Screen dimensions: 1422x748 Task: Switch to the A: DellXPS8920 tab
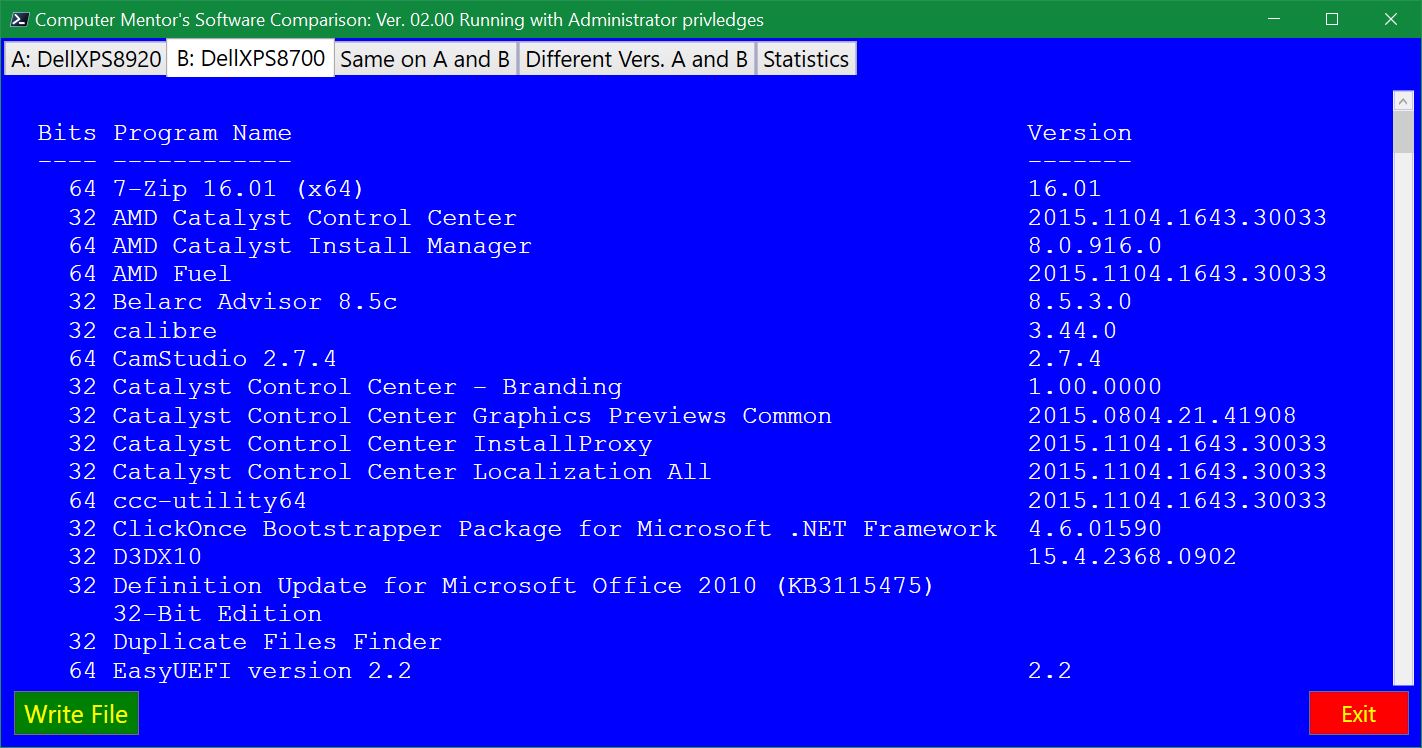click(x=85, y=59)
